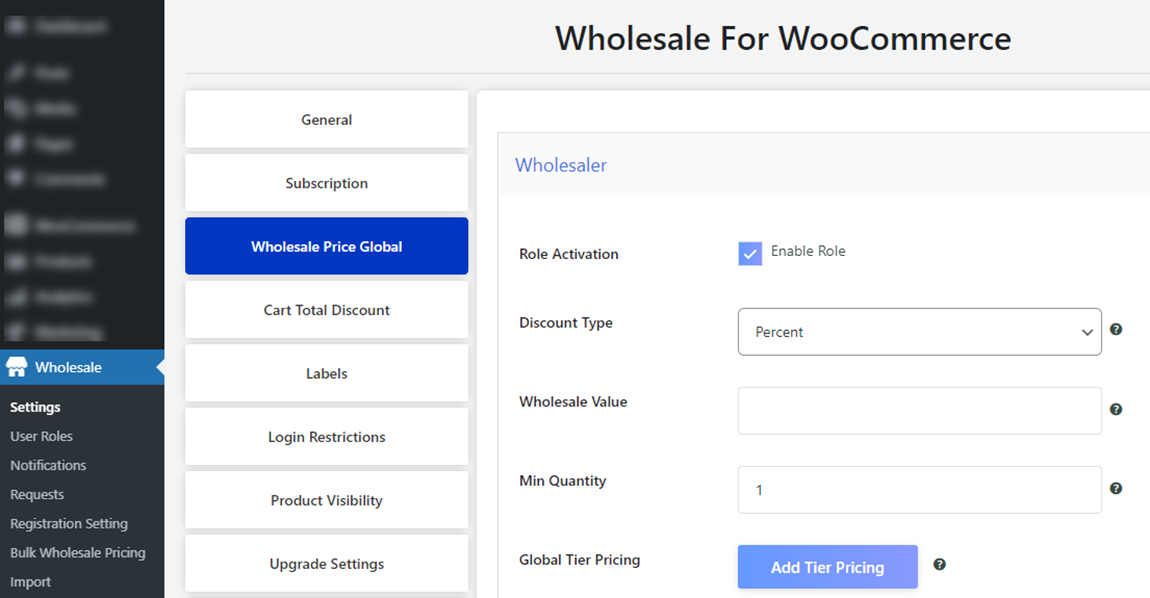Click help icon beside Wholesale Value field

pos(1116,409)
